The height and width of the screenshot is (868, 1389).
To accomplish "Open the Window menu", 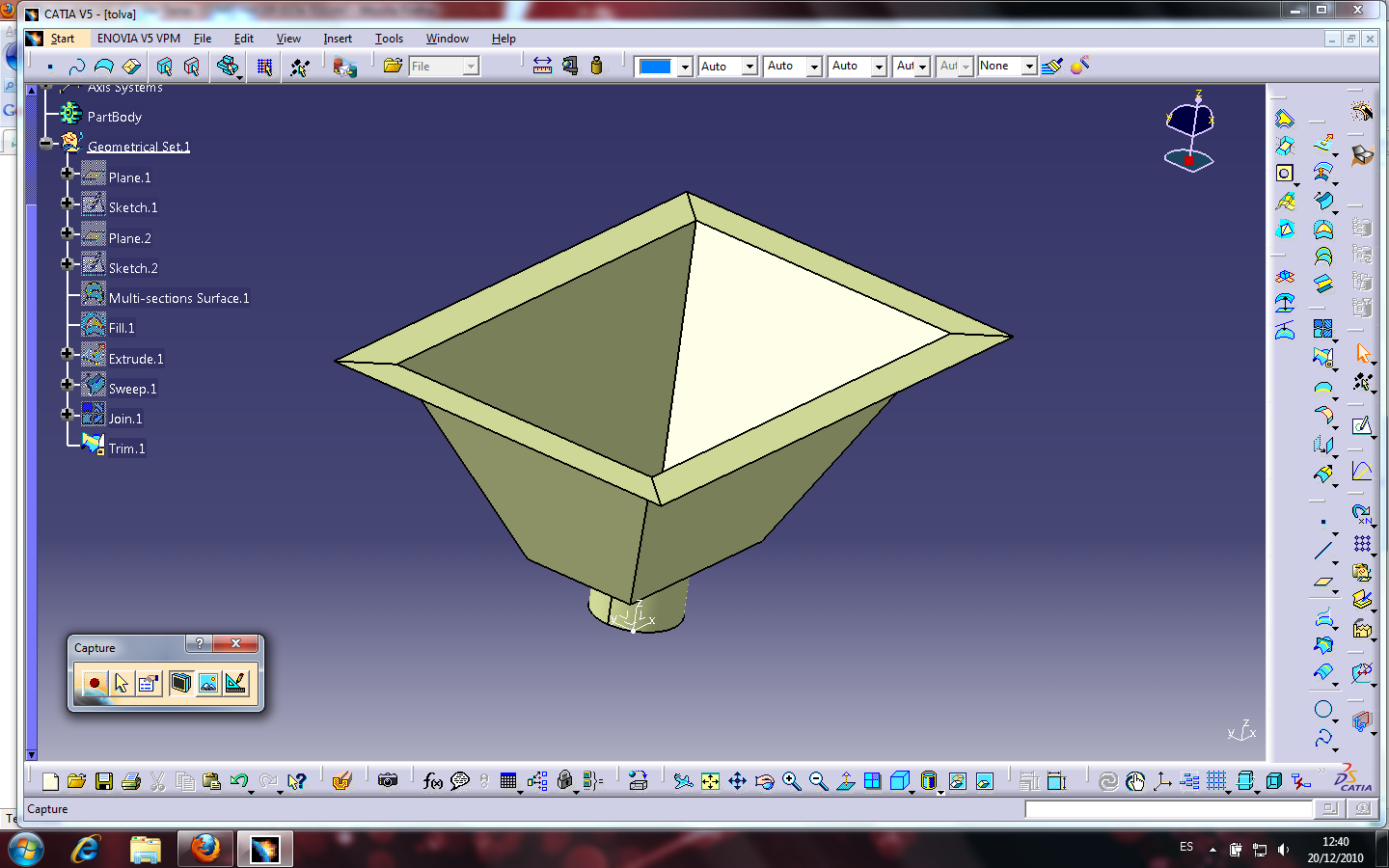I will point(448,39).
